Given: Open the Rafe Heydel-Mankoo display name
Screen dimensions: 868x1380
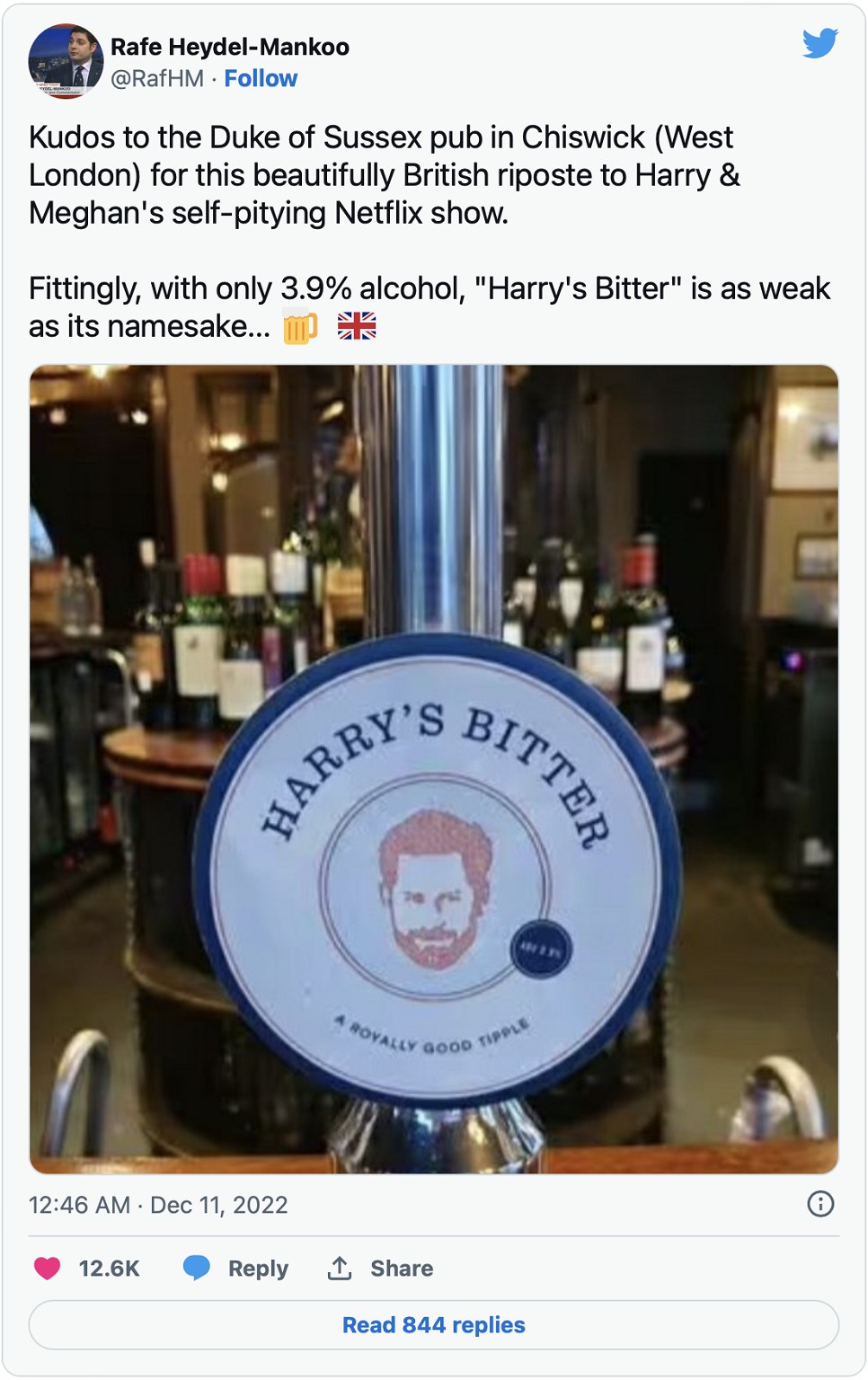Looking at the screenshot, I should (x=230, y=47).
